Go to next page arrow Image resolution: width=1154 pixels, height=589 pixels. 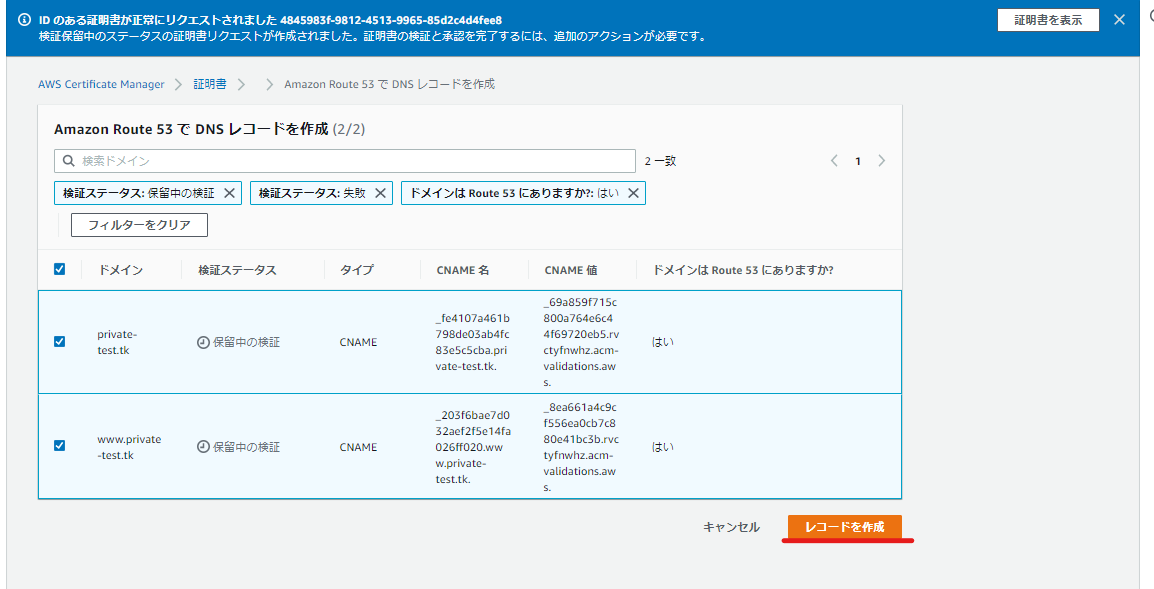click(x=882, y=161)
